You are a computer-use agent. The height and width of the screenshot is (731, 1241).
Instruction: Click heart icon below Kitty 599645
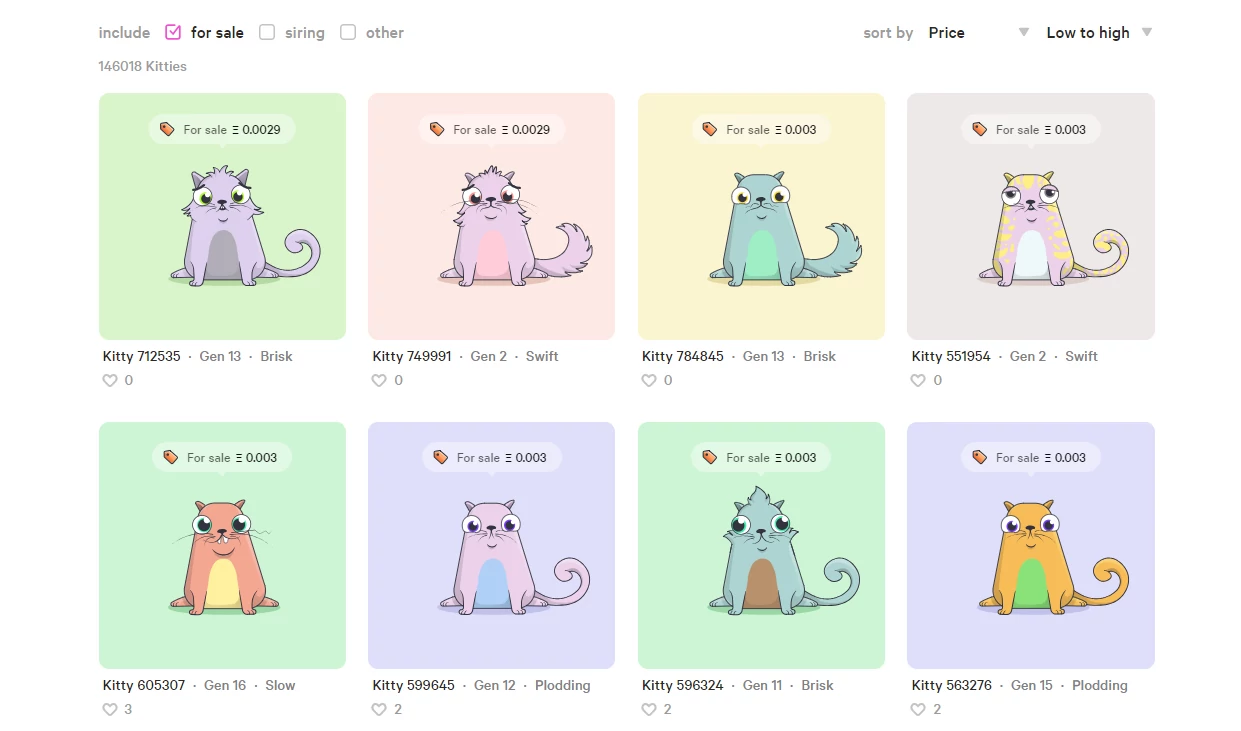379,709
